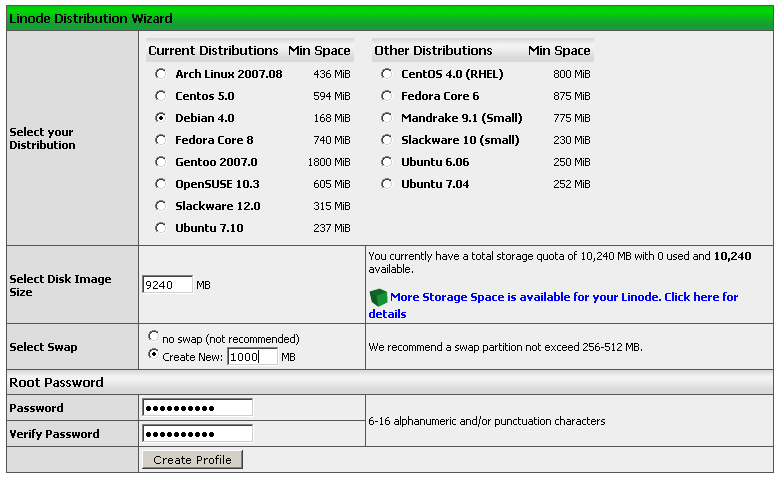The image size is (780, 479).
Task: Click the 230 MiB Slackware 10 value
Action: pos(572,140)
